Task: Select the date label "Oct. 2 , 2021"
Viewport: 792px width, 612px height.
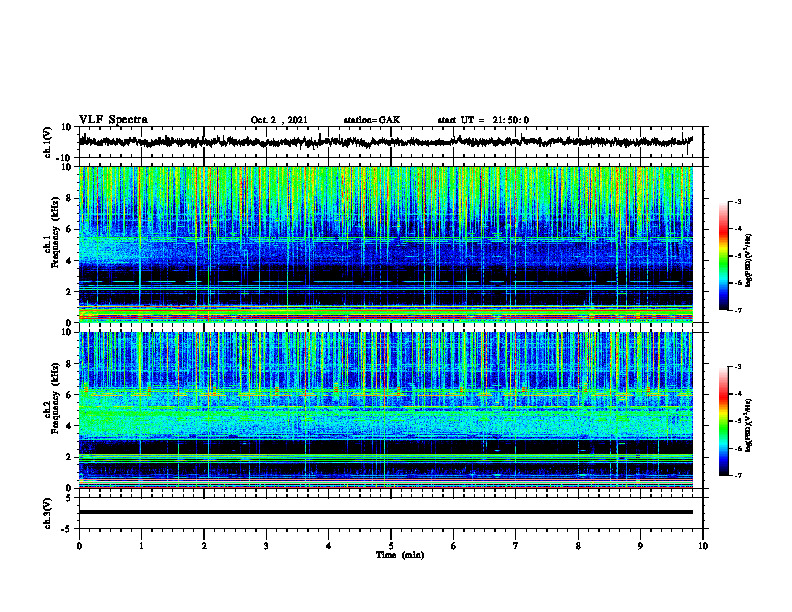Action: pyautogui.click(x=279, y=120)
